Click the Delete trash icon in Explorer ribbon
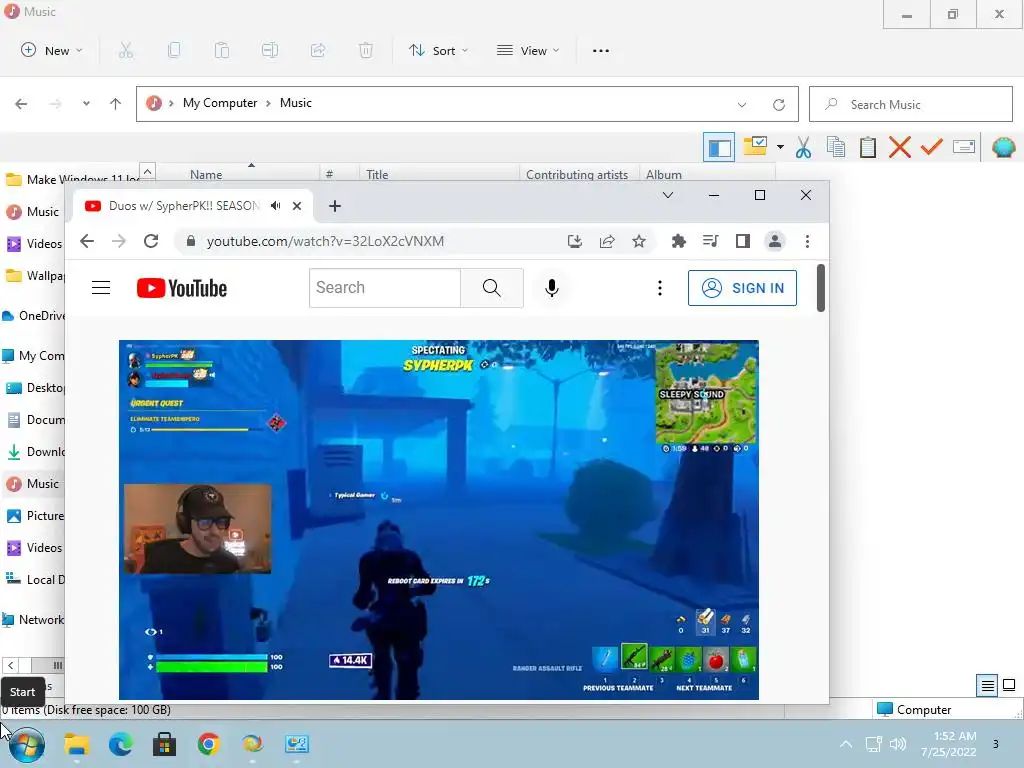The image size is (1024, 768). pyautogui.click(x=366, y=50)
